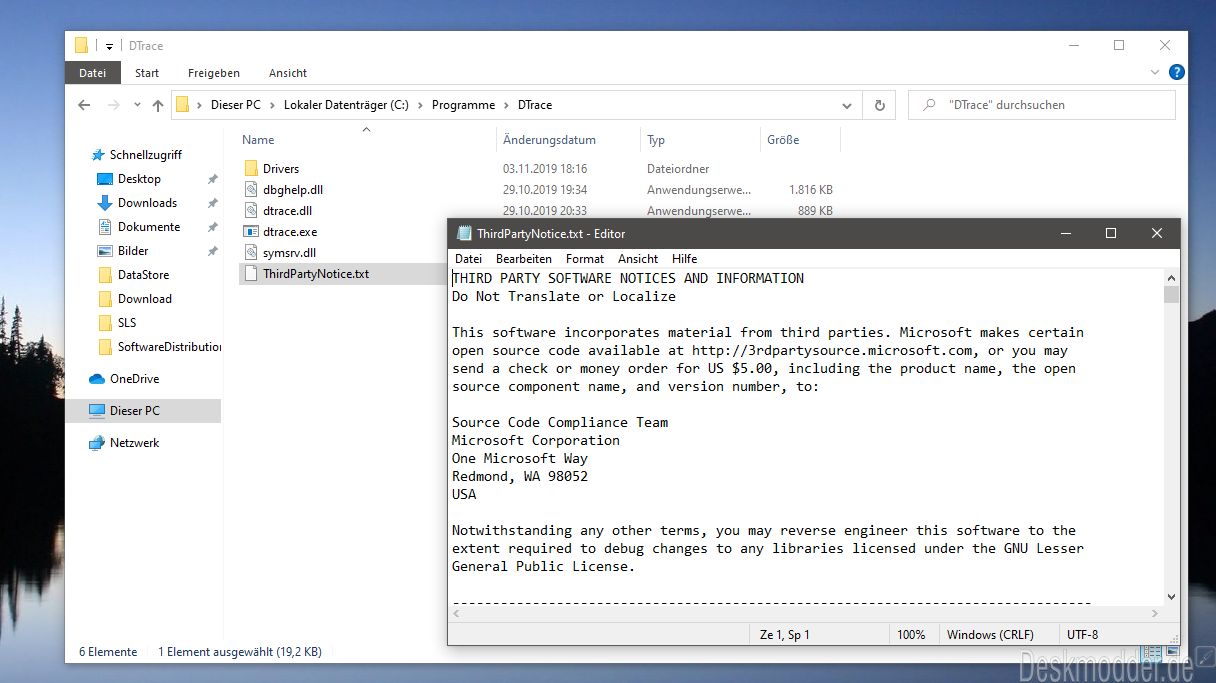Select the symsrv.dll file icon
The width and height of the screenshot is (1216, 683).
tap(252, 253)
